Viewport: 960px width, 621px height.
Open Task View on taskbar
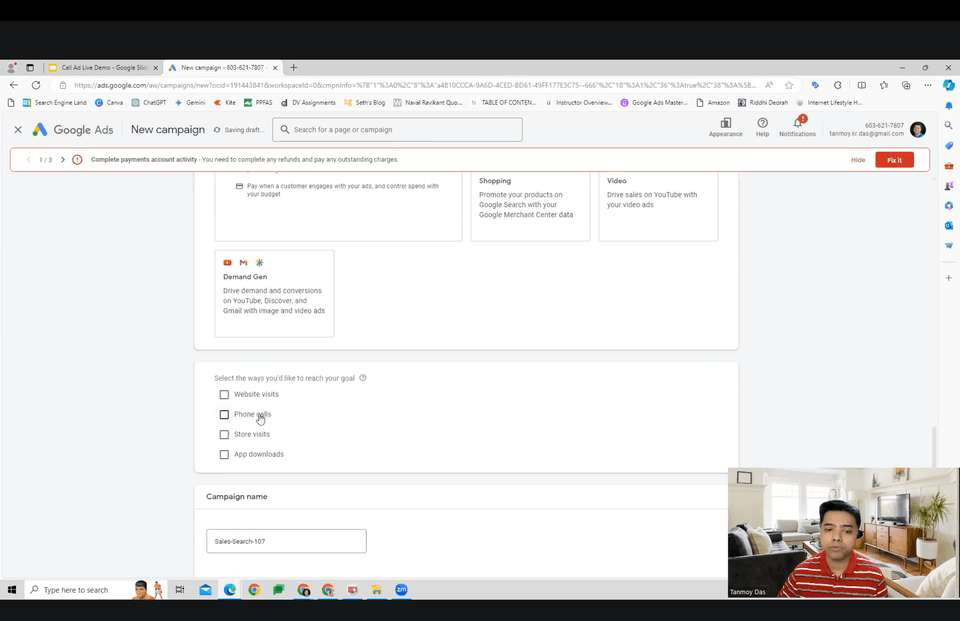(179, 590)
